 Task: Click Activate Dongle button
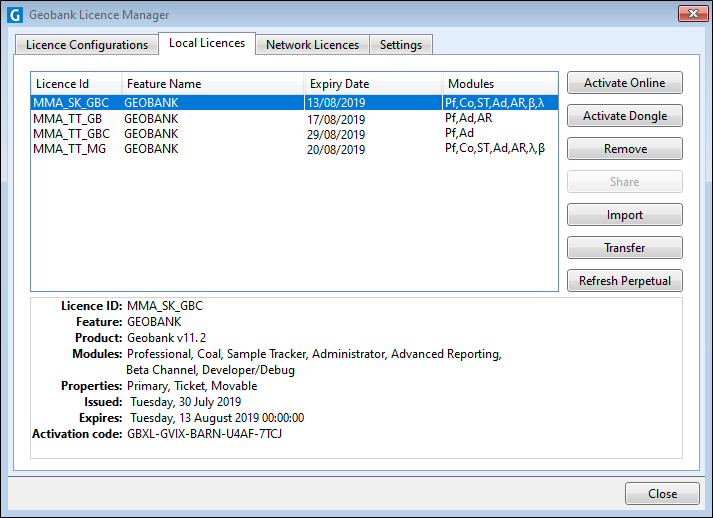click(625, 116)
